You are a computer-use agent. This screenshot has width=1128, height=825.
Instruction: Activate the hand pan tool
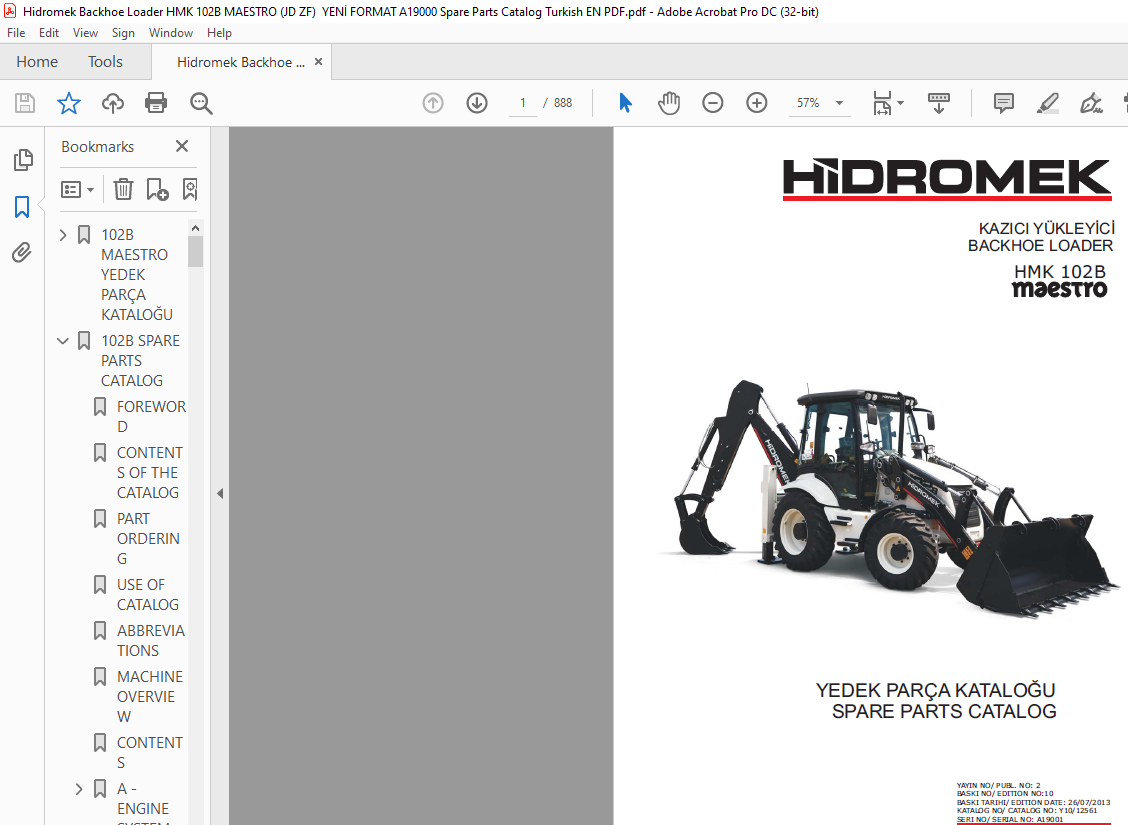(x=669, y=104)
